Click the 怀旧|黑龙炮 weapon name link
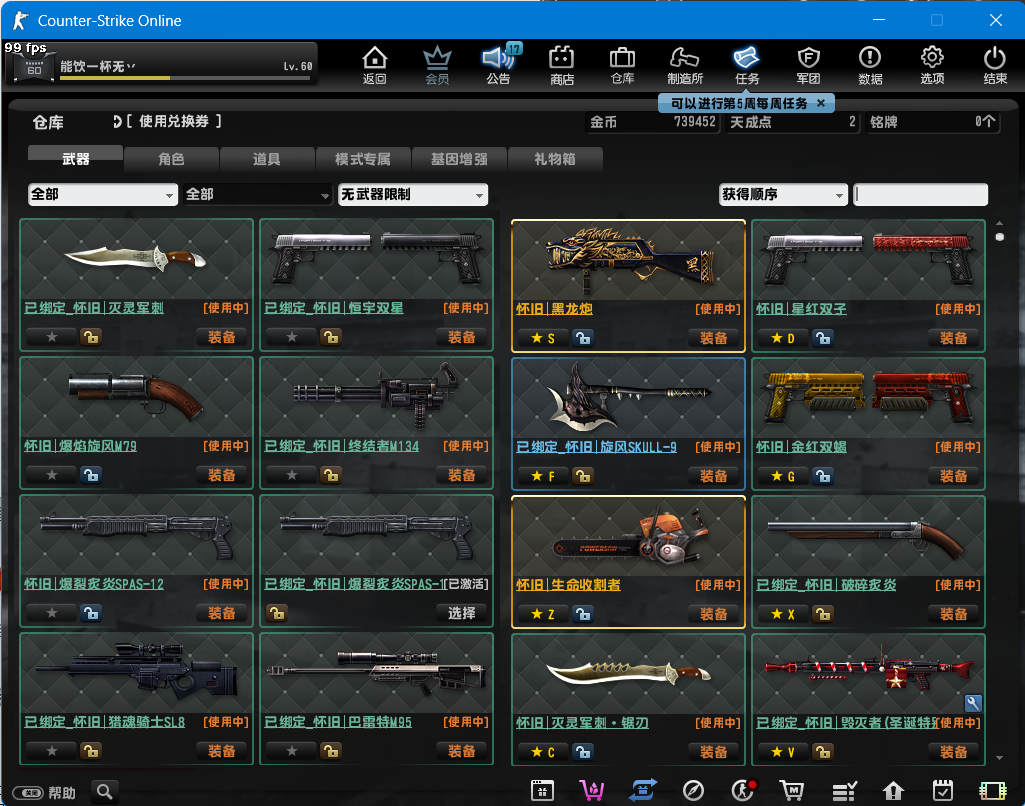This screenshot has height=806, width=1025. click(x=554, y=309)
